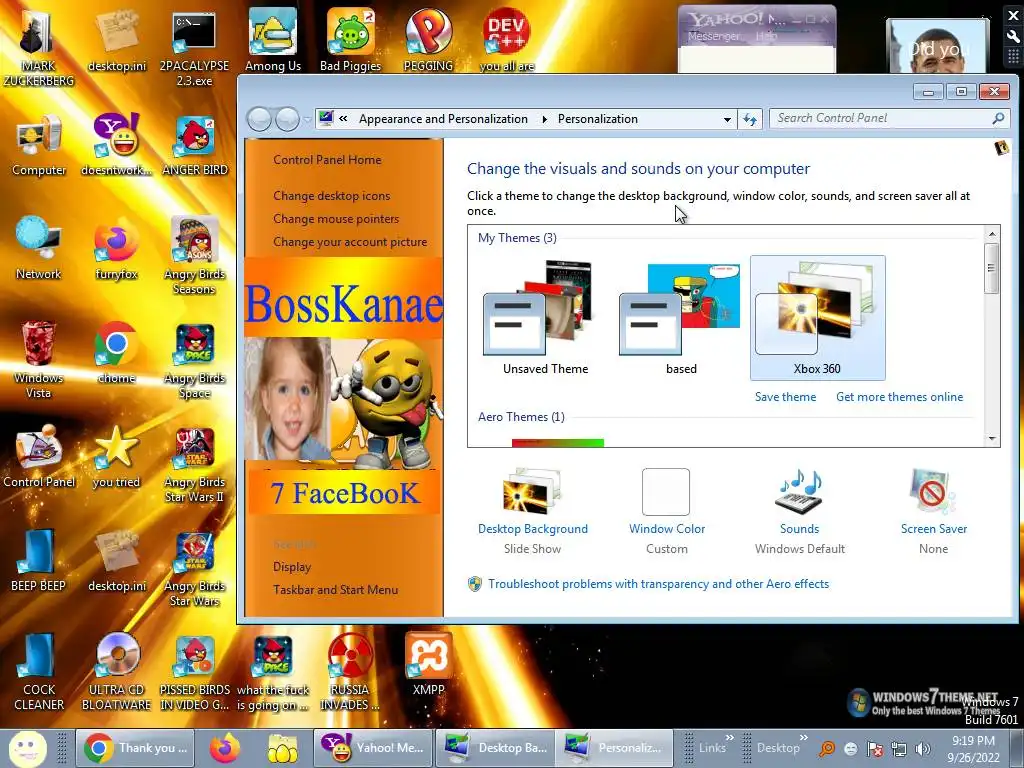Click the theme list scrollbar thumb
1024x768 pixels.
[991, 268]
